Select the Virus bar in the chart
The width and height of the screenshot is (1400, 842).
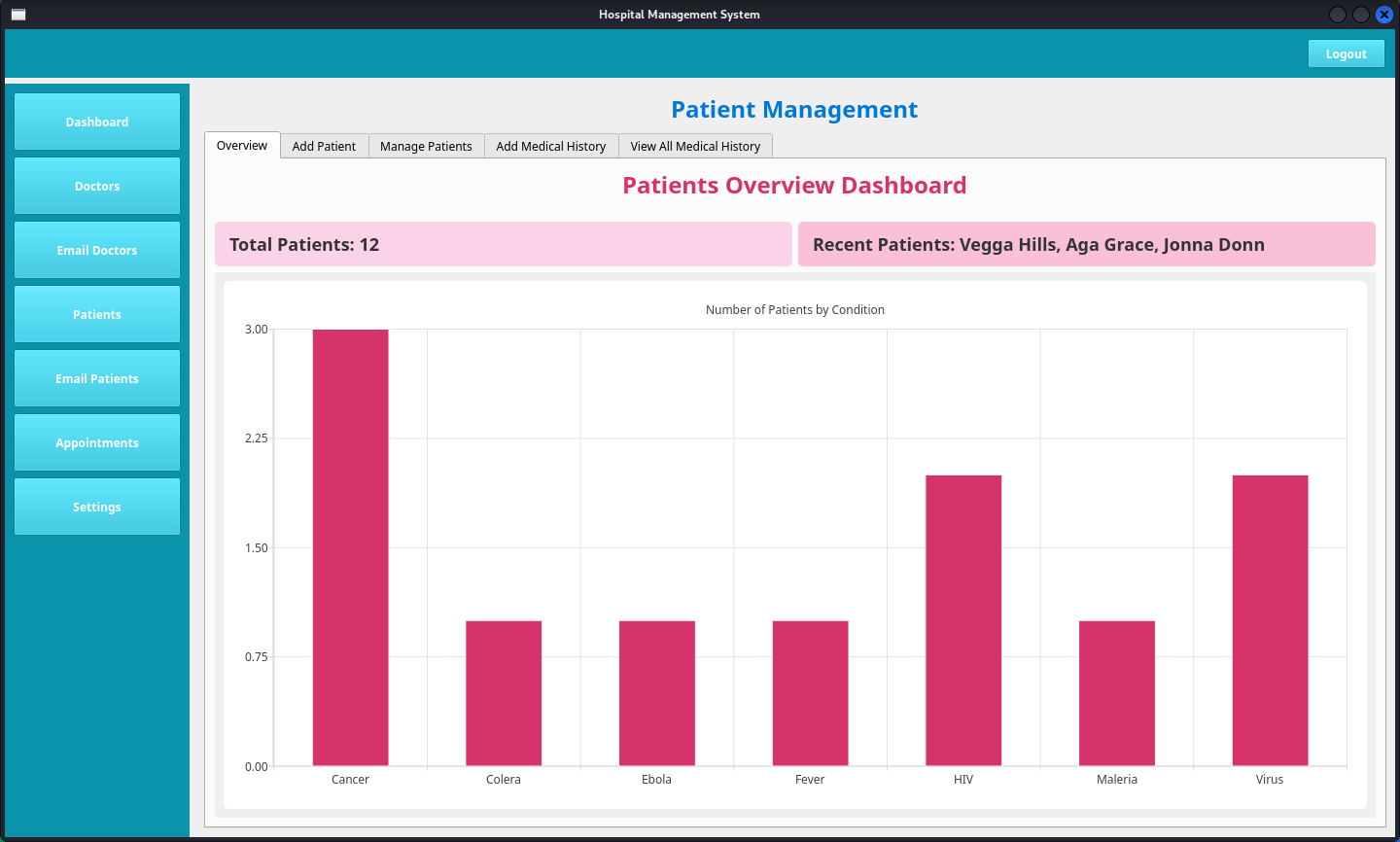click(x=1270, y=620)
